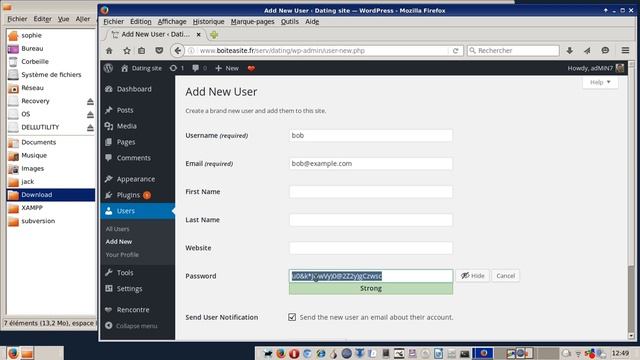
Task: Click the red heart icon in admin bar
Action: point(251,68)
